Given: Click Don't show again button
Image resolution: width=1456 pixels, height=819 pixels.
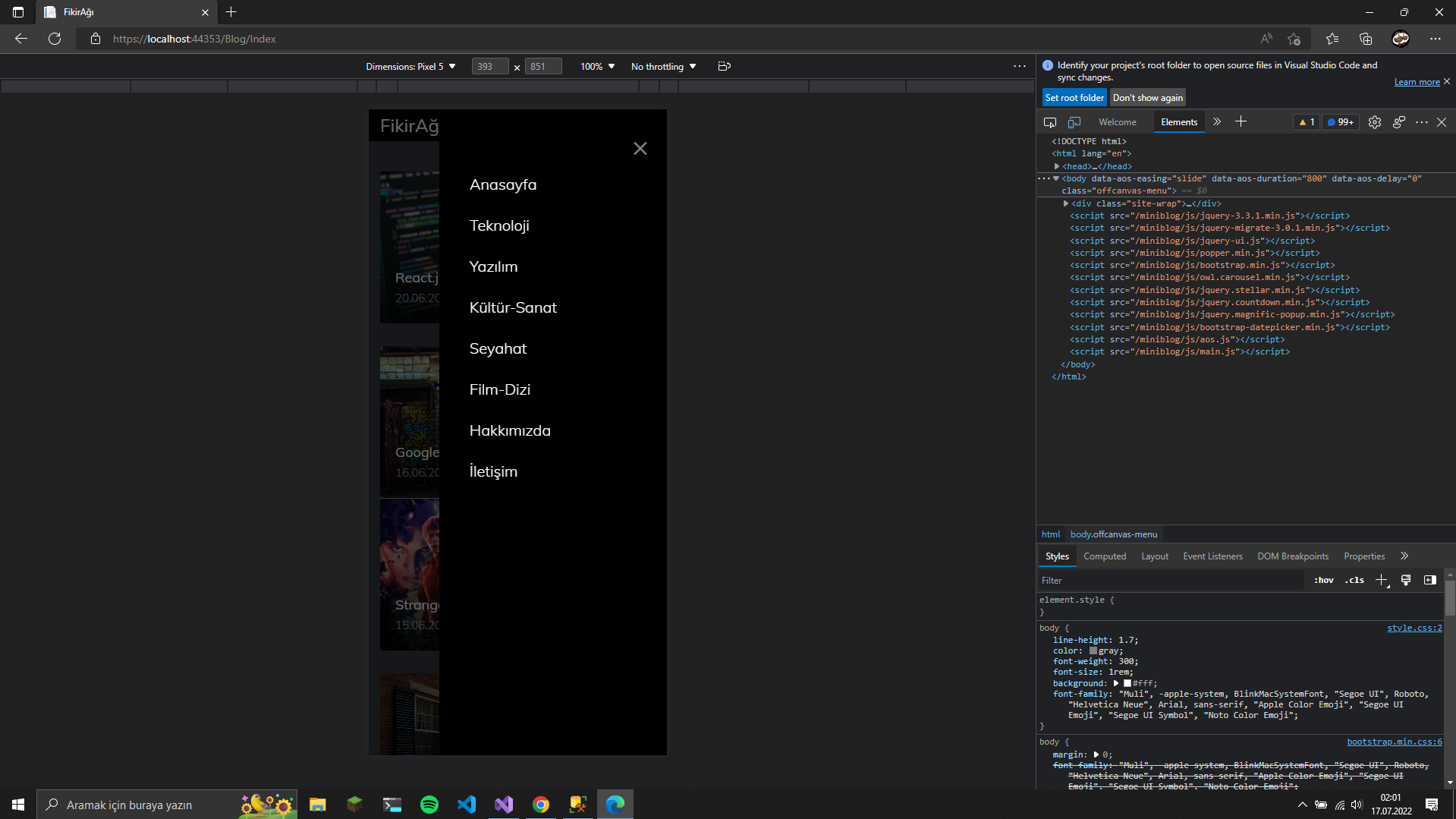Looking at the screenshot, I should coord(1147,98).
